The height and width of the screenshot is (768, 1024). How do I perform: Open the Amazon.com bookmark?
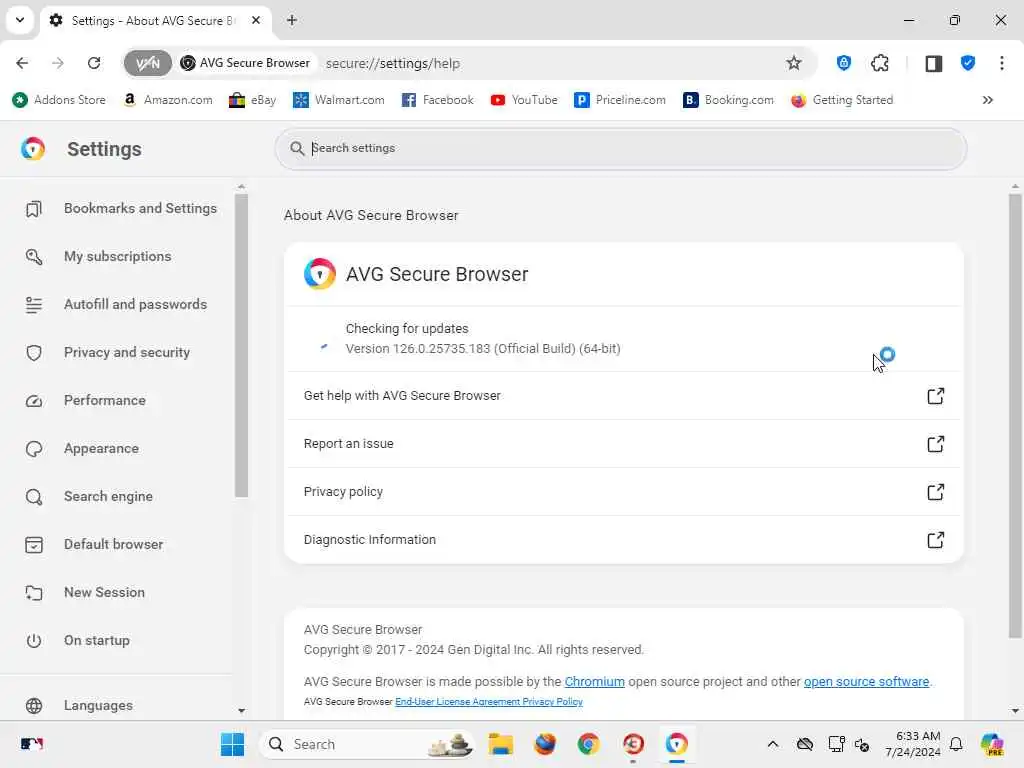[168, 100]
